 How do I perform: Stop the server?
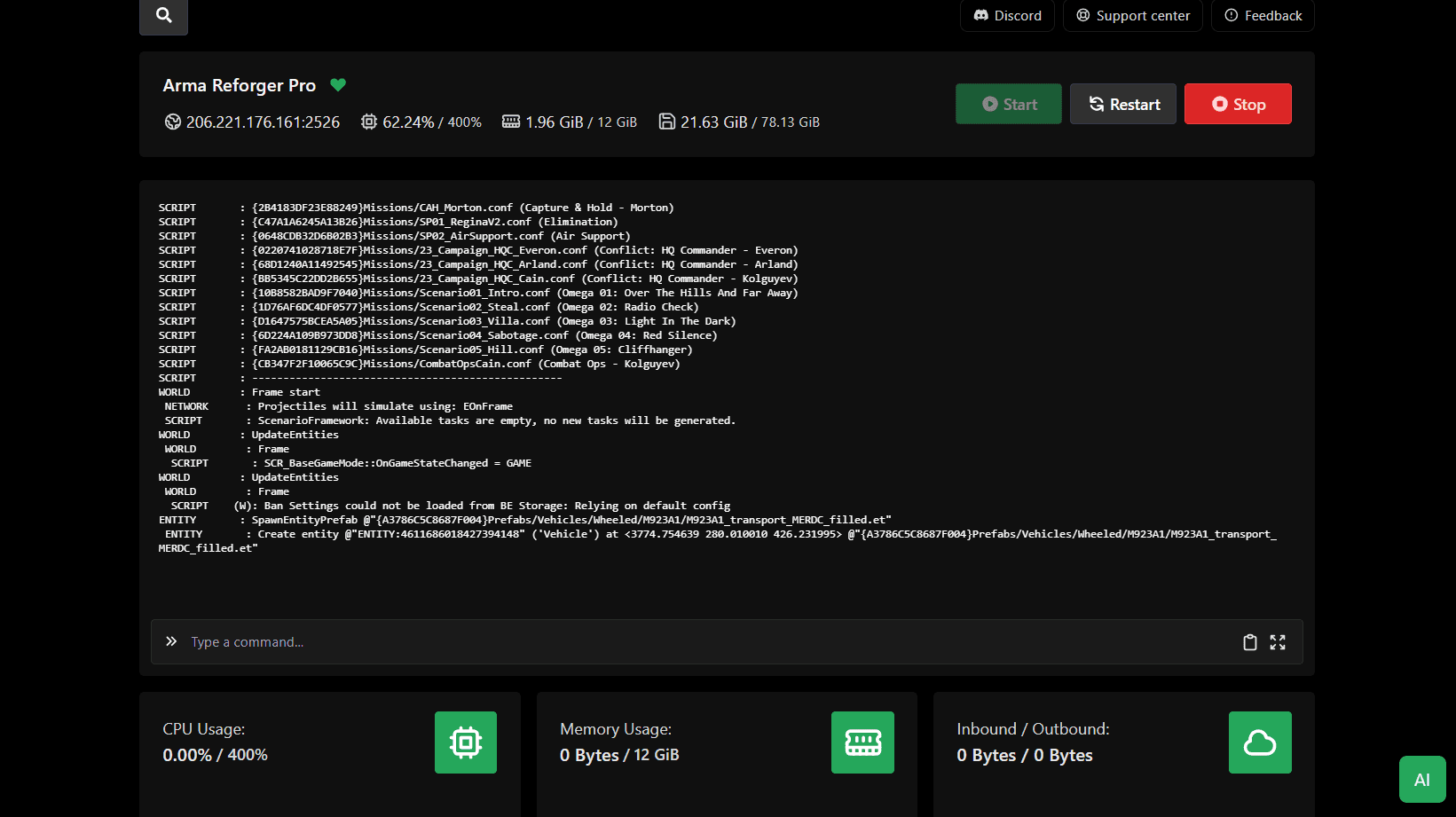tap(1238, 104)
